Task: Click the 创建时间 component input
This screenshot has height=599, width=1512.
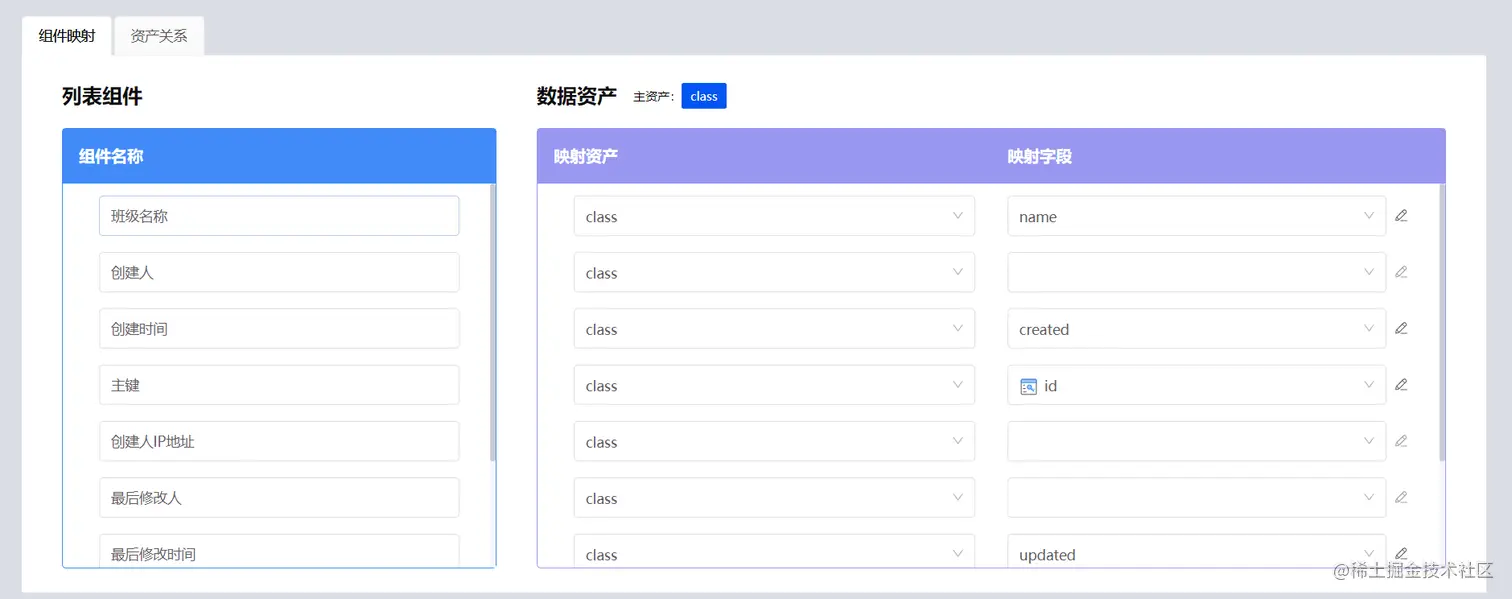Action: pos(279,328)
